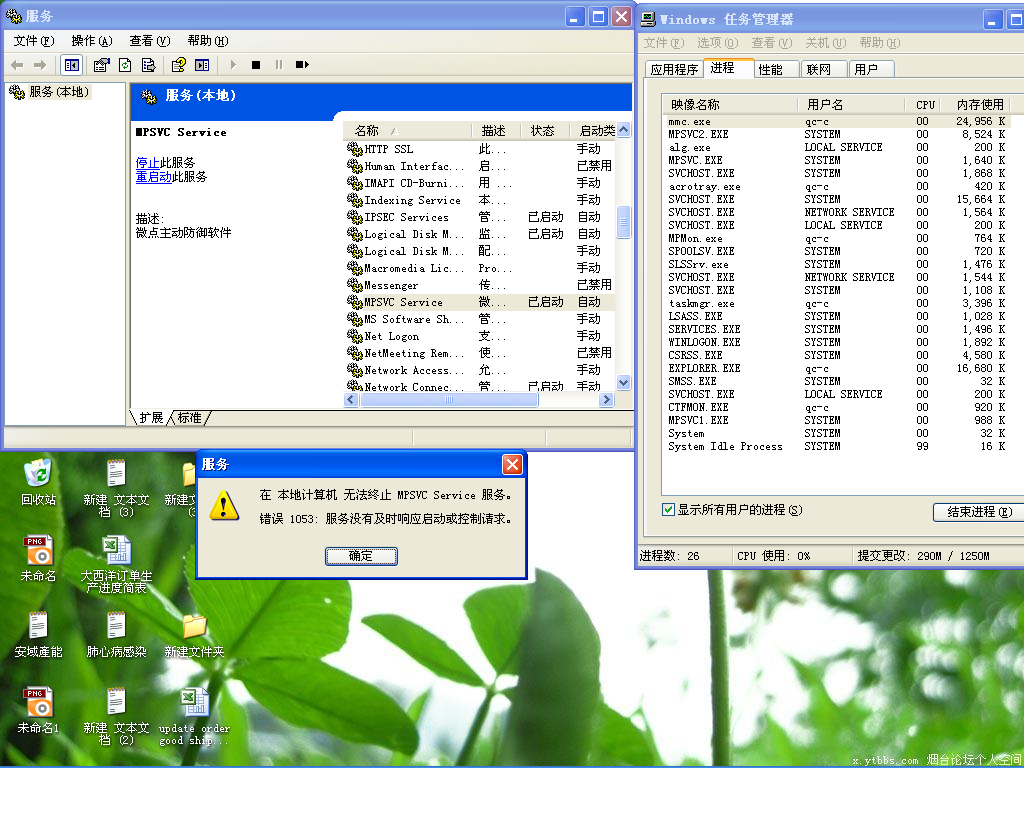Select the 未命名 PNG desktop icon
The width and height of the screenshot is (1024, 837).
(38, 558)
